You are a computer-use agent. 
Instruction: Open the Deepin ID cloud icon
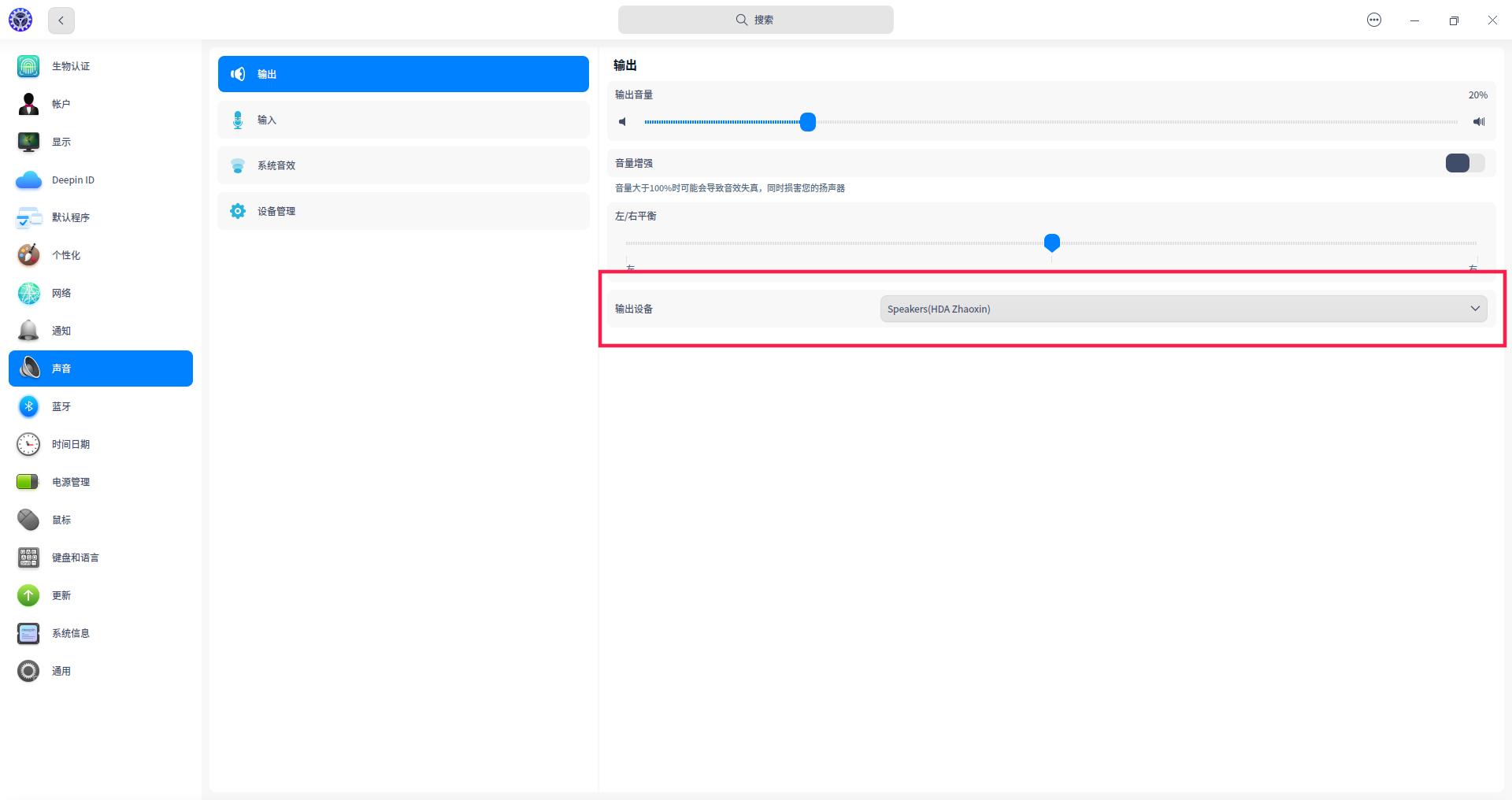[x=28, y=180]
